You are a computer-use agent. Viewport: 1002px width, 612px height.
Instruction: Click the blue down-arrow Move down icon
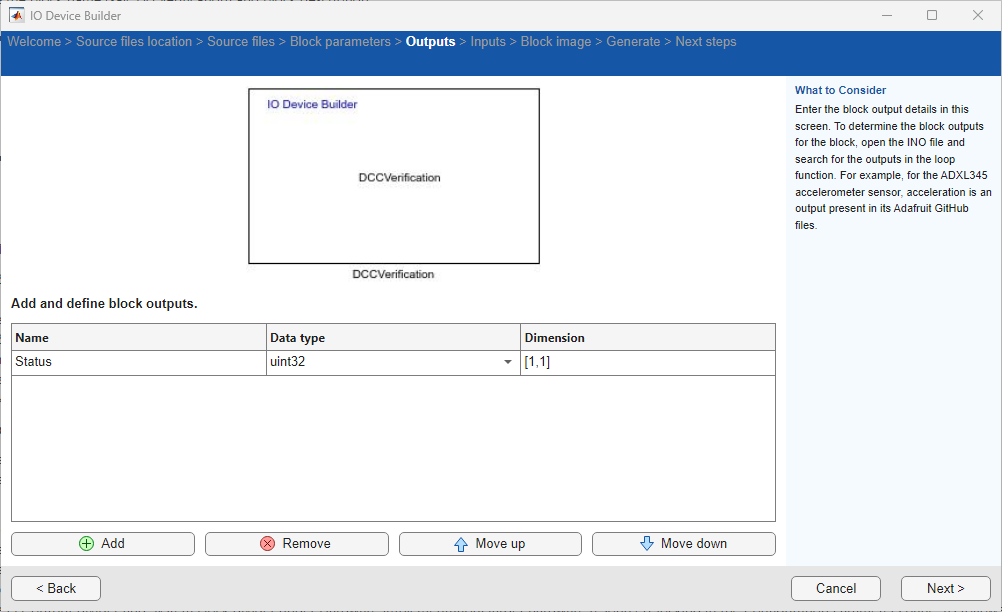[647, 543]
